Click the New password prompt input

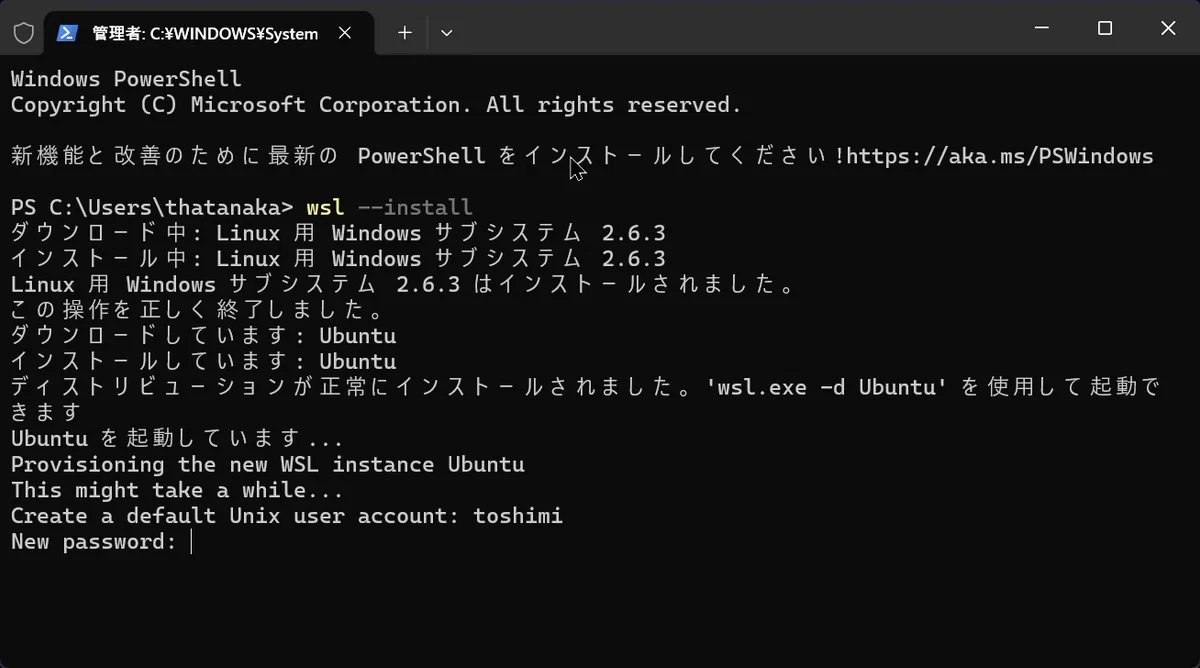pyautogui.click(x=190, y=542)
